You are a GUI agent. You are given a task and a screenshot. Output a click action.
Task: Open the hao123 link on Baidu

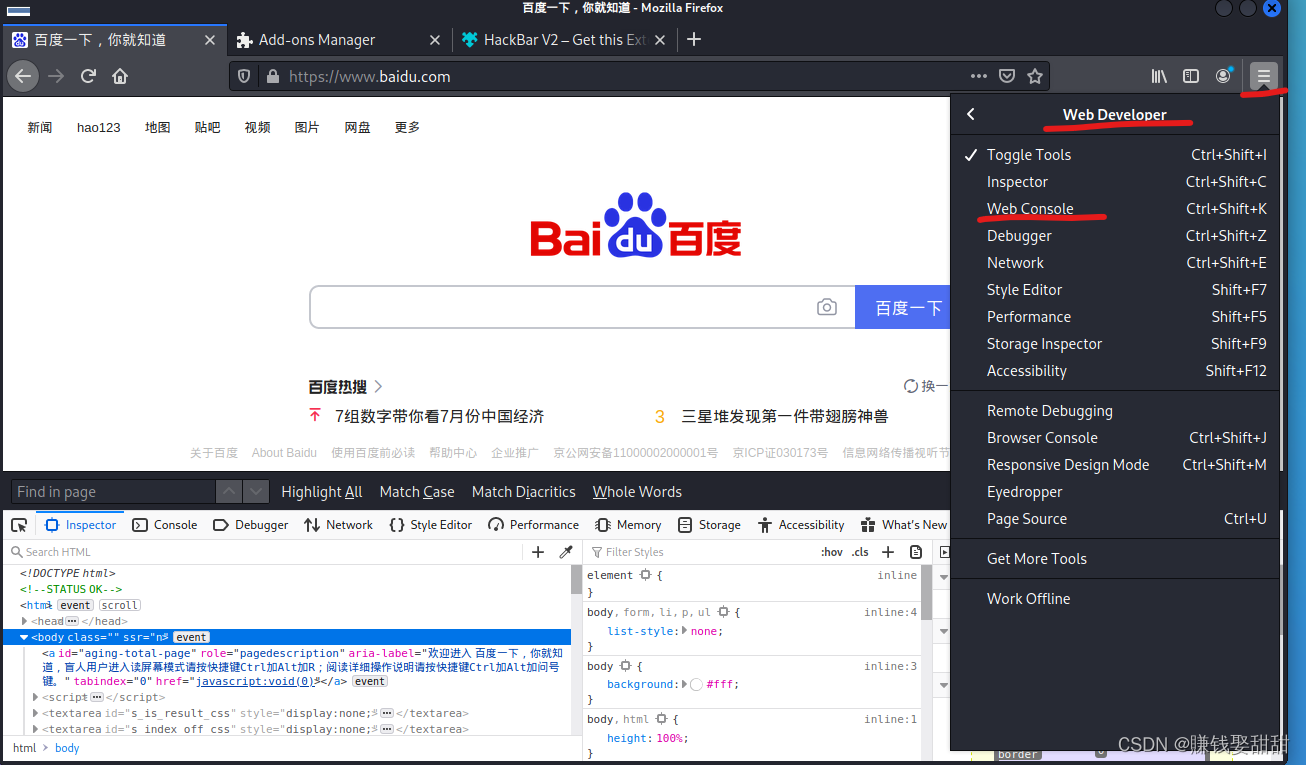(x=98, y=127)
